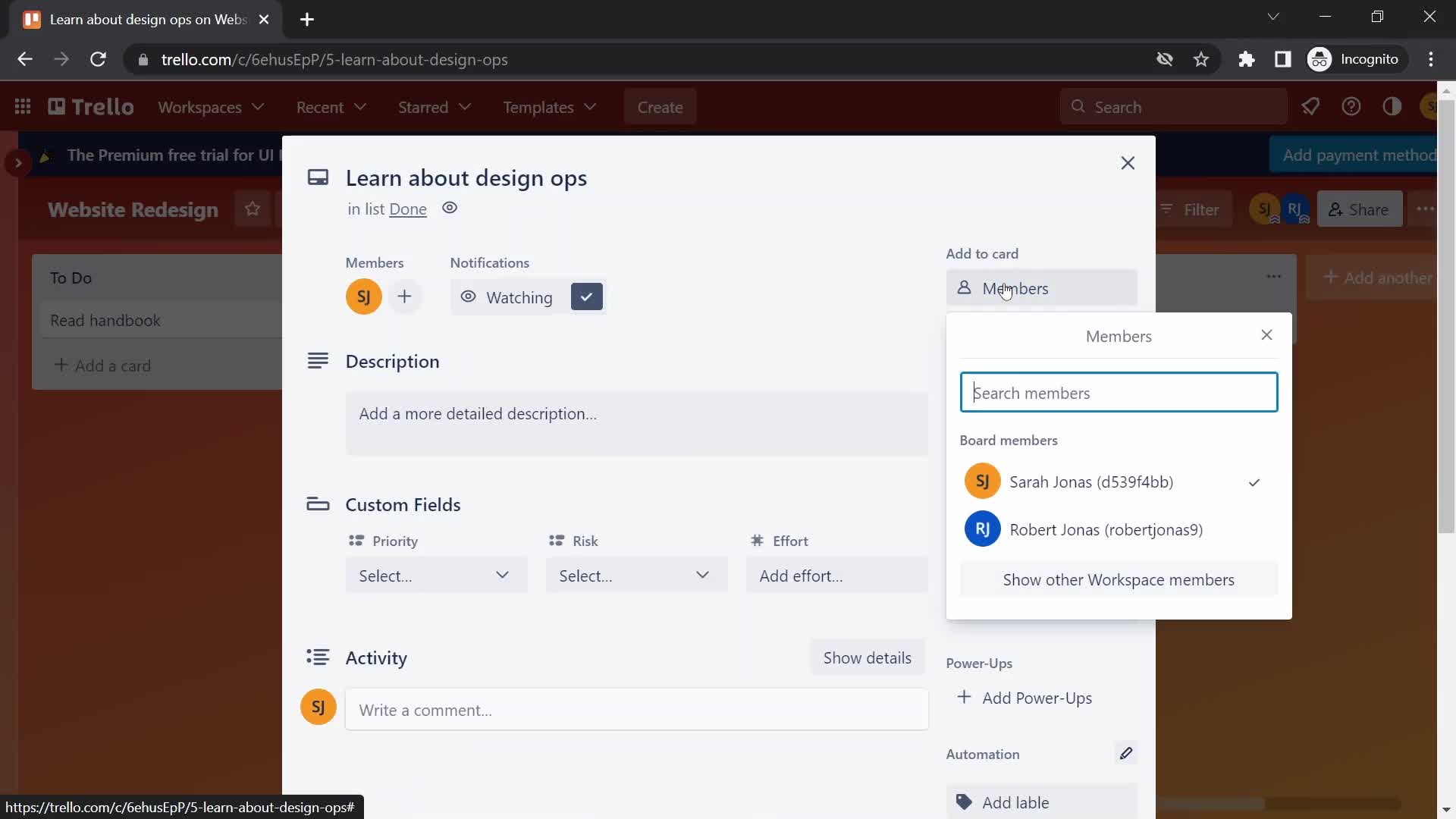Click the card type icon near title

(x=319, y=177)
